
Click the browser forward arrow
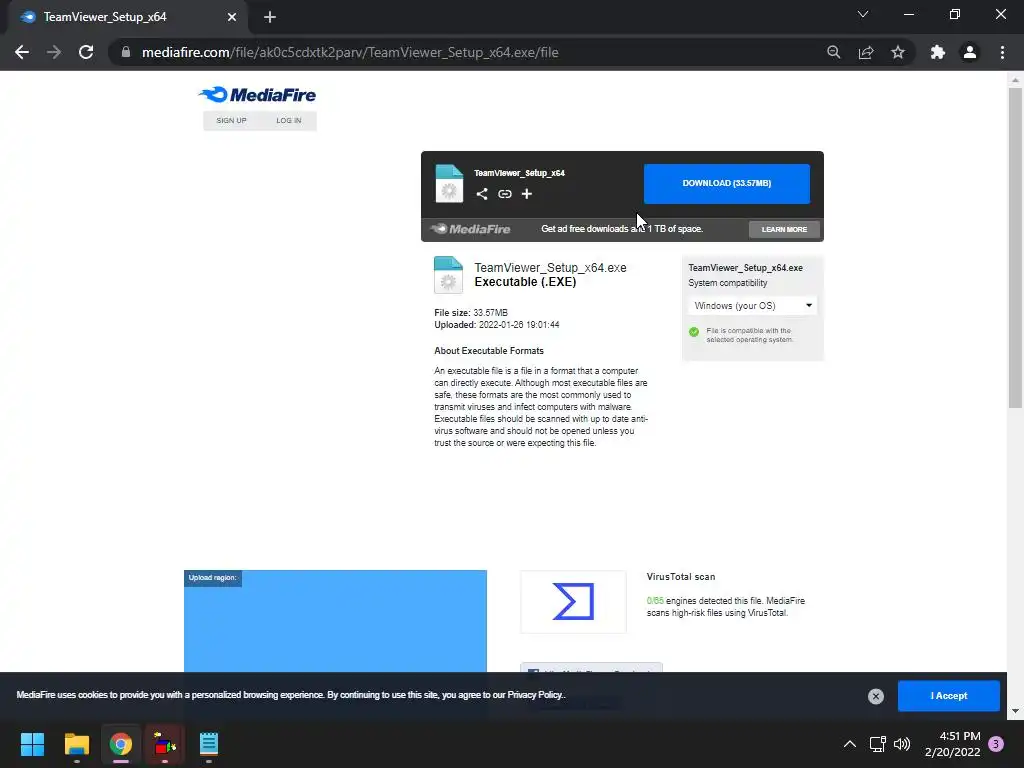54,52
